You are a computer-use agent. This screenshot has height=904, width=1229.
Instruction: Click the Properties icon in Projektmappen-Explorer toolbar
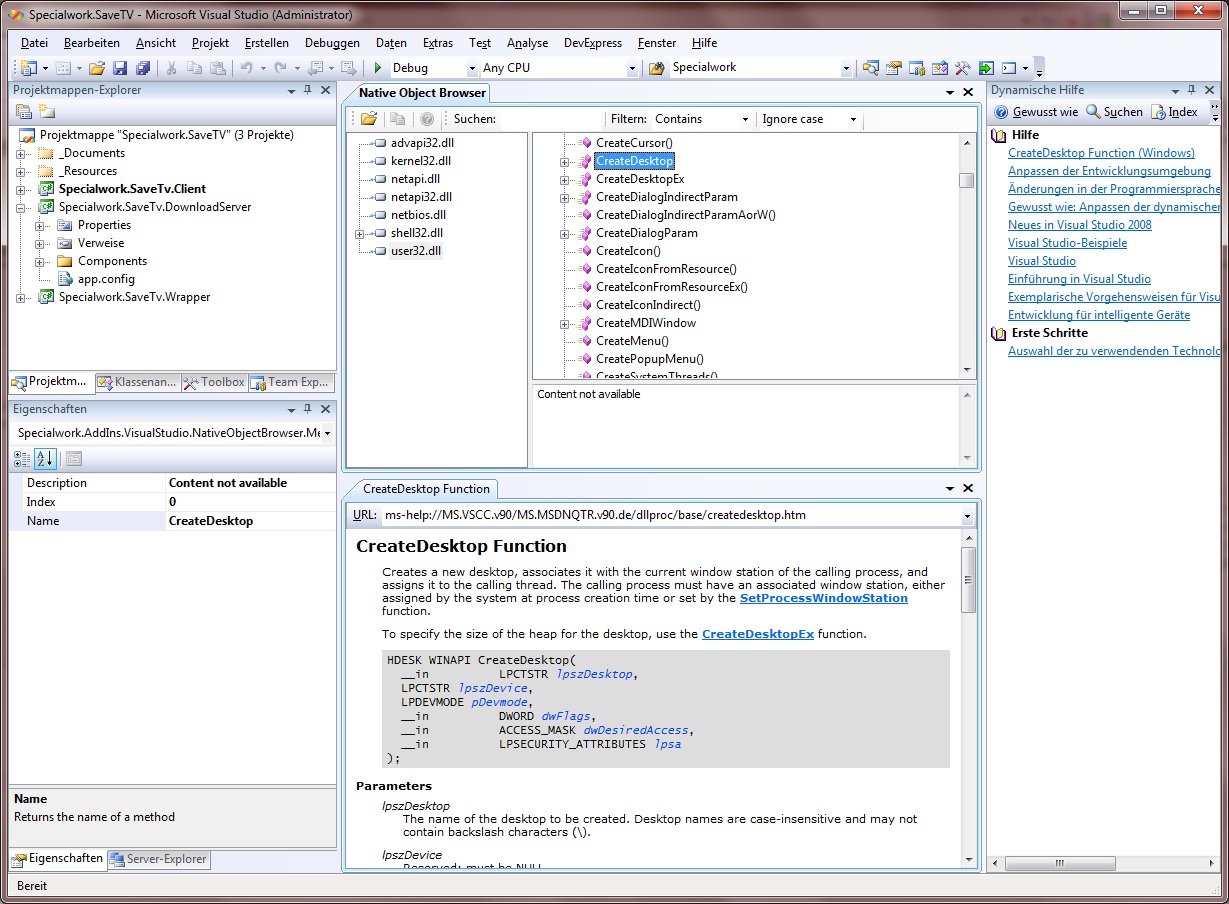[x=24, y=111]
